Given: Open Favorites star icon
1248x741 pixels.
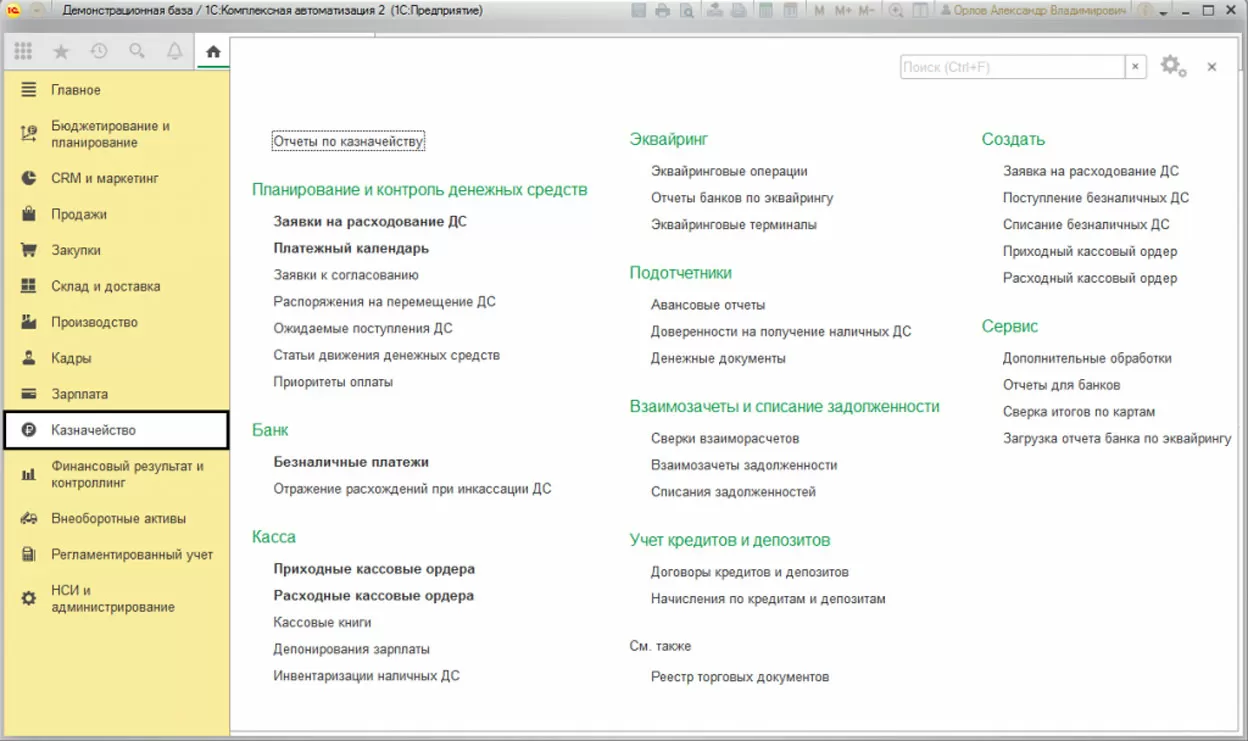Looking at the screenshot, I should pyautogui.click(x=60, y=51).
